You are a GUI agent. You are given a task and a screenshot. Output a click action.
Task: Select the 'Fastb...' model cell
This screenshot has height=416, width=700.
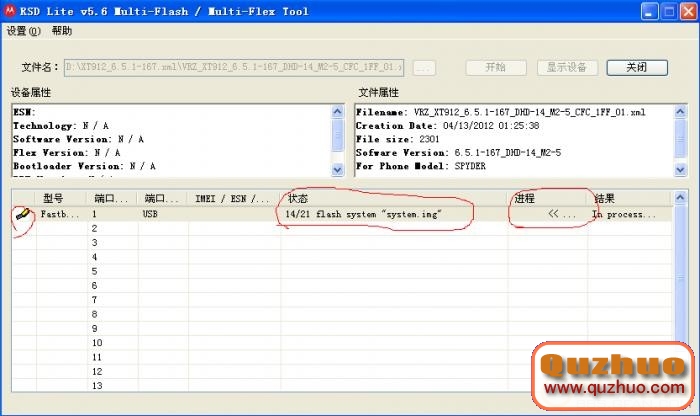coord(60,214)
